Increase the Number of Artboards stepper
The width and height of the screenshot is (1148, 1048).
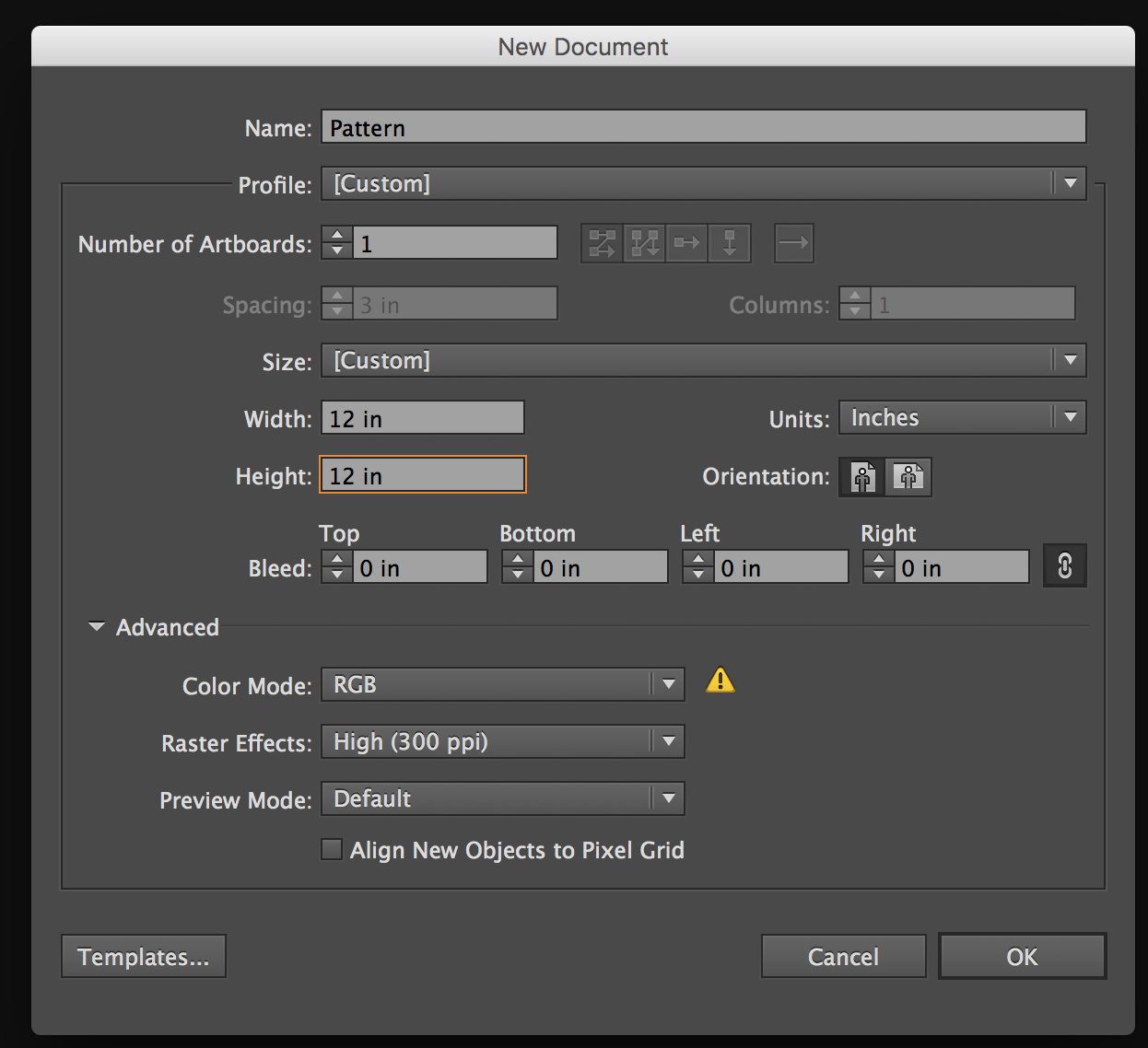337,236
